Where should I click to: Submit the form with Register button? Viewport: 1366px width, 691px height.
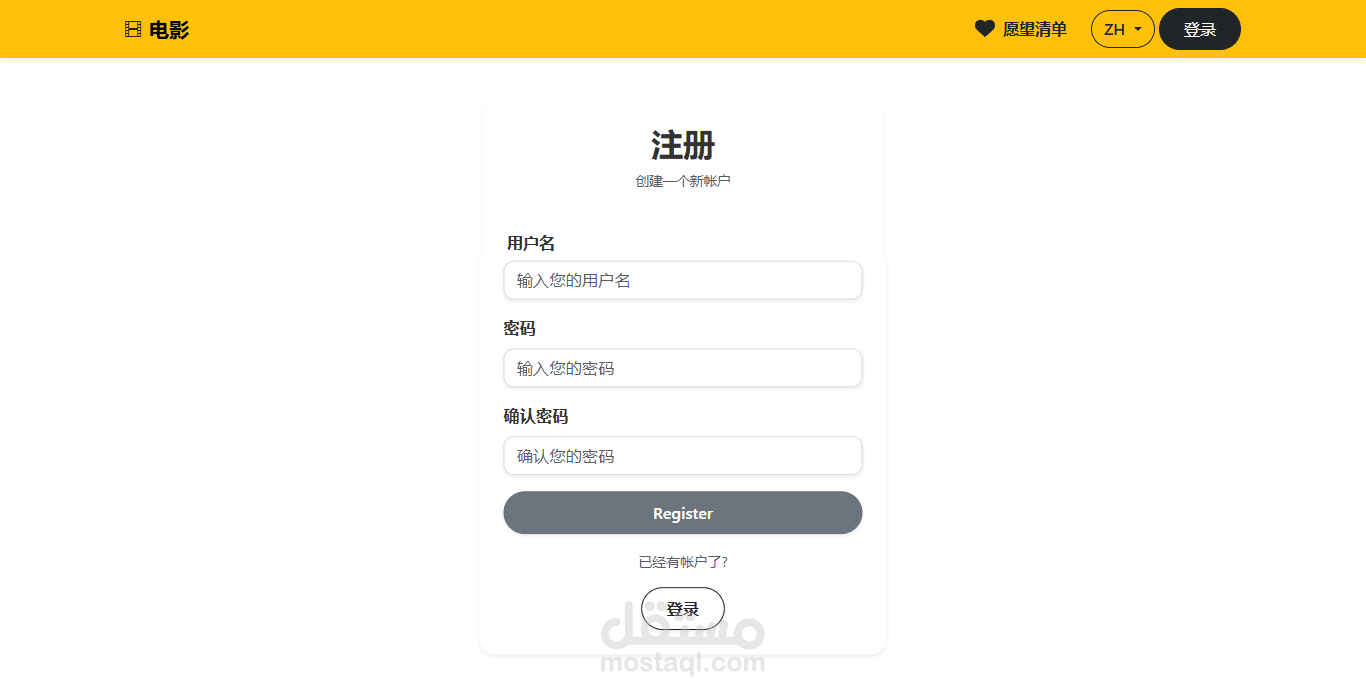[683, 513]
